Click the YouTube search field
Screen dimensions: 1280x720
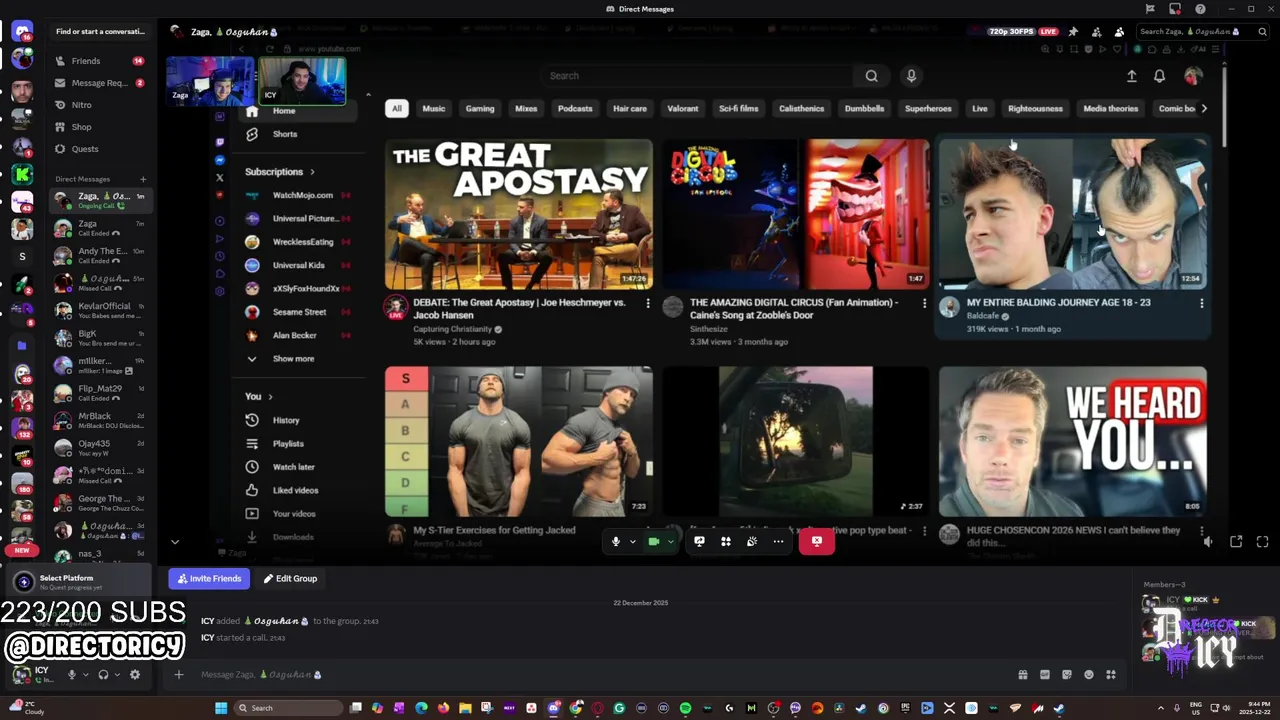tap(700, 76)
